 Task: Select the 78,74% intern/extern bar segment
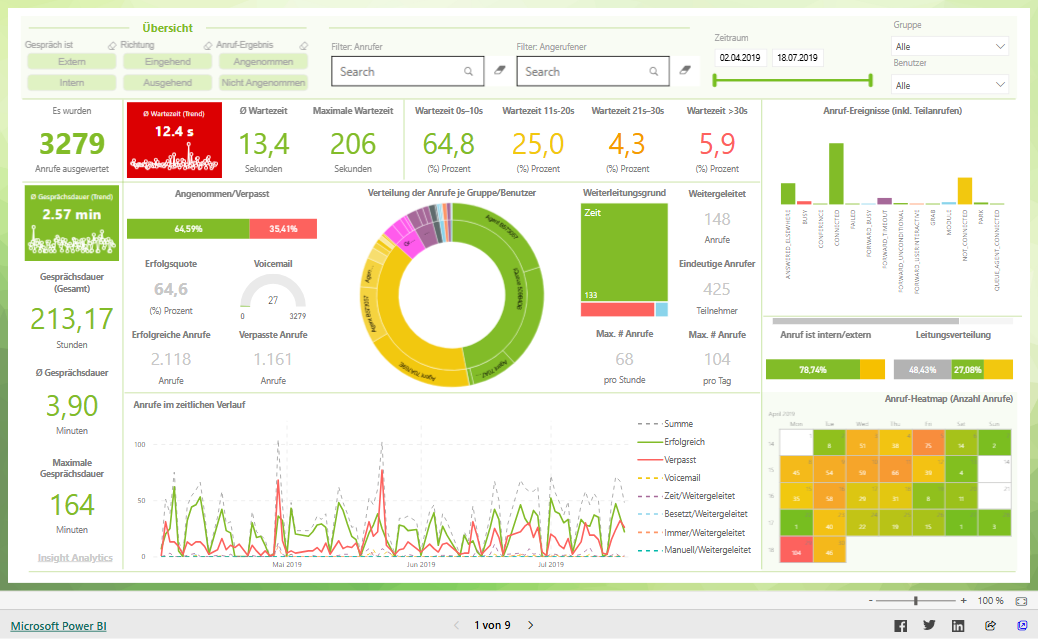click(x=813, y=369)
